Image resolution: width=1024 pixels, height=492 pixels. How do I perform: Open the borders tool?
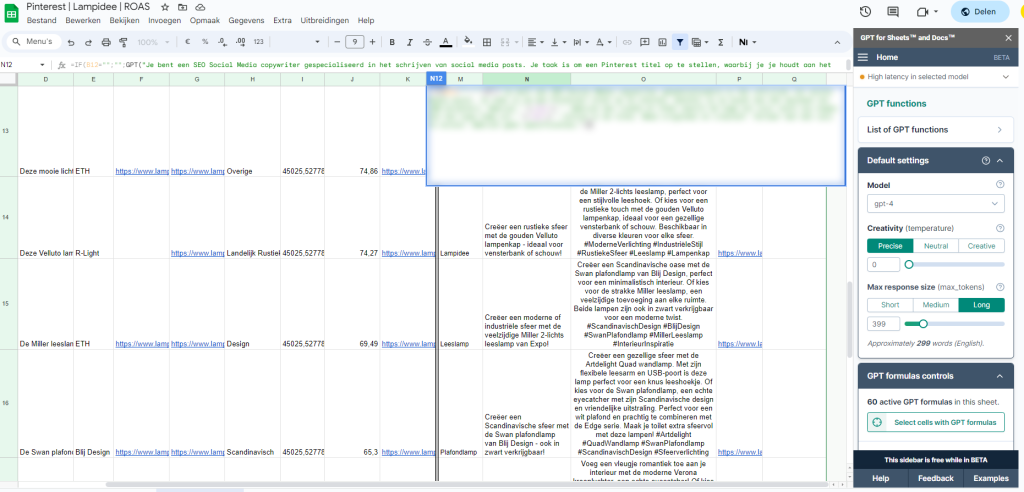click(x=487, y=42)
